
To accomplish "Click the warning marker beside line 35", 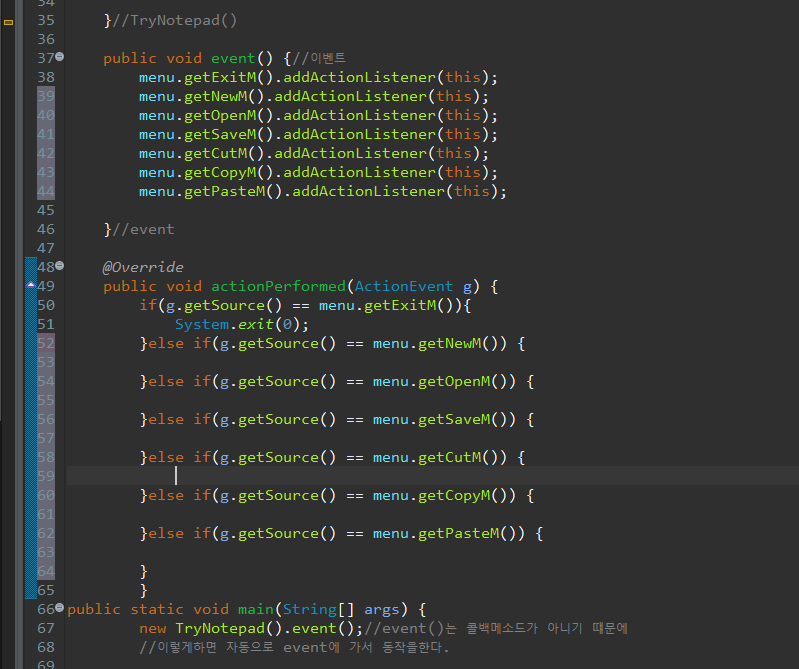I will [9, 22].
